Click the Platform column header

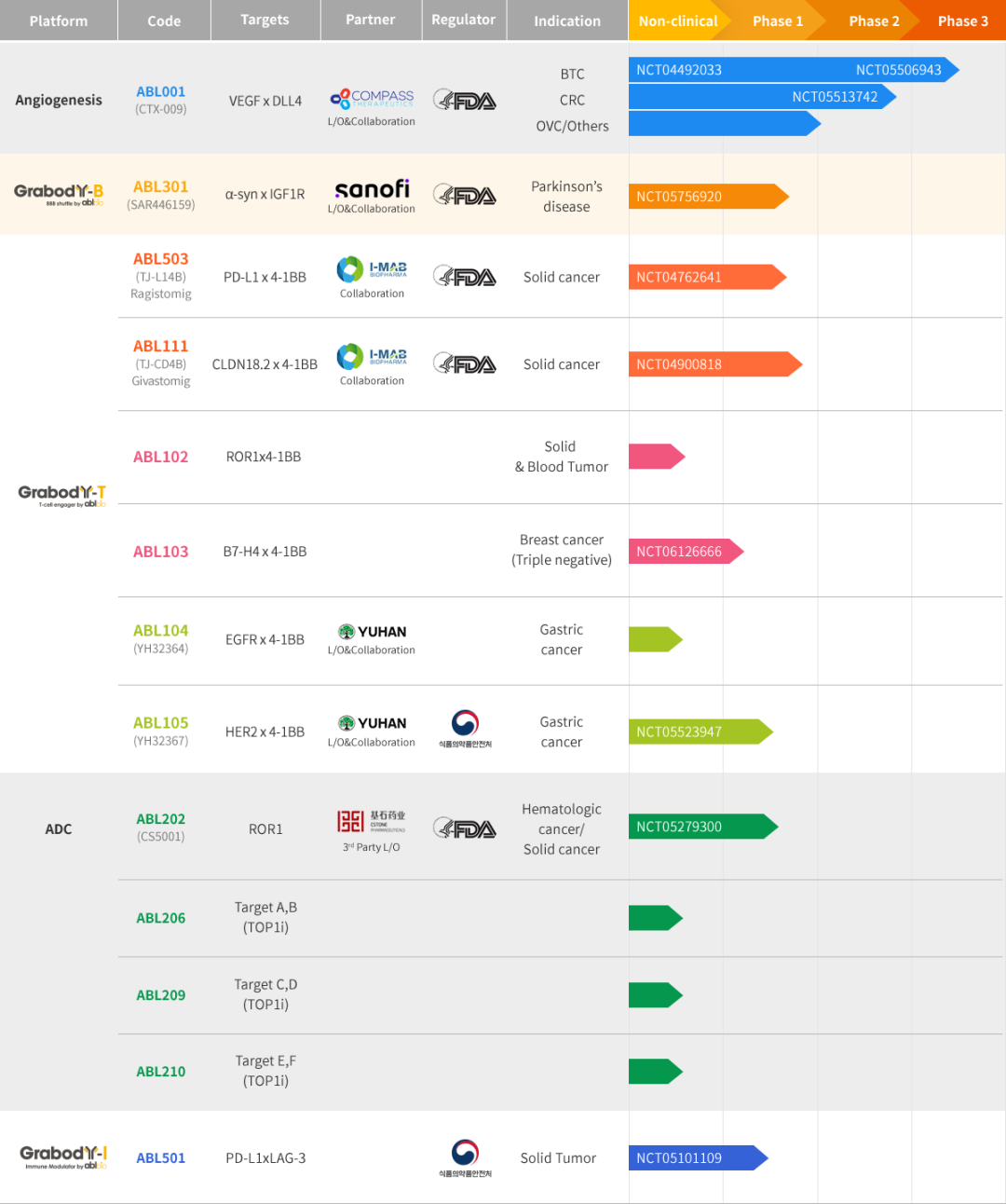(58, 20)
